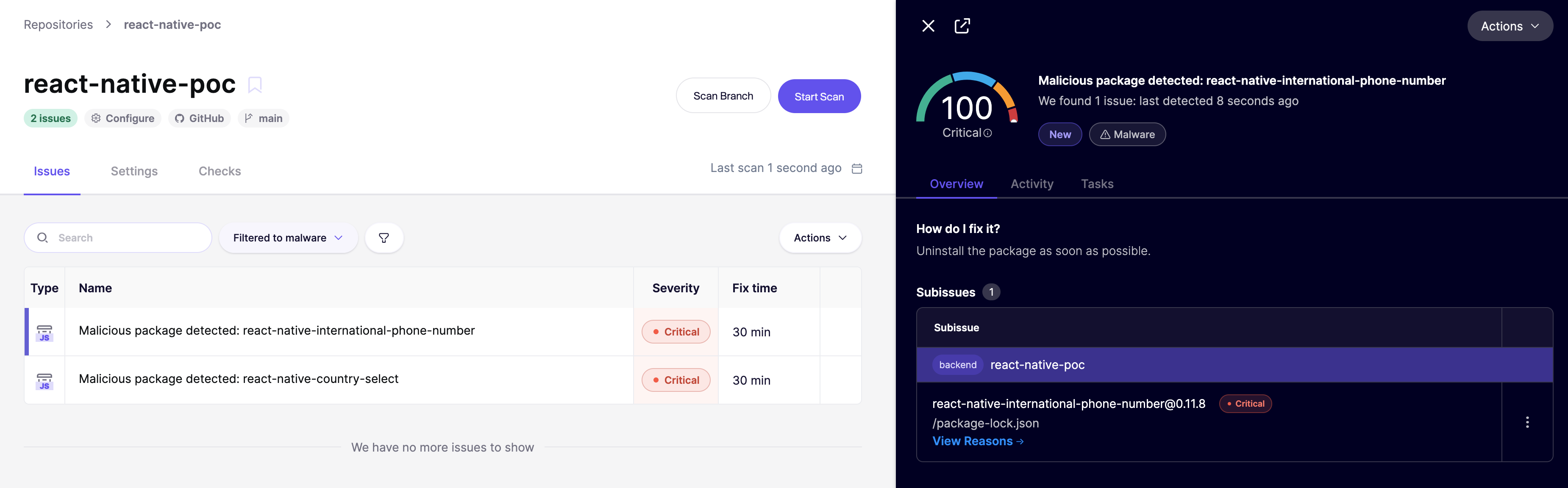Click the Subissues count badge
Viewport: 1568px width, 488px height.
991,292
